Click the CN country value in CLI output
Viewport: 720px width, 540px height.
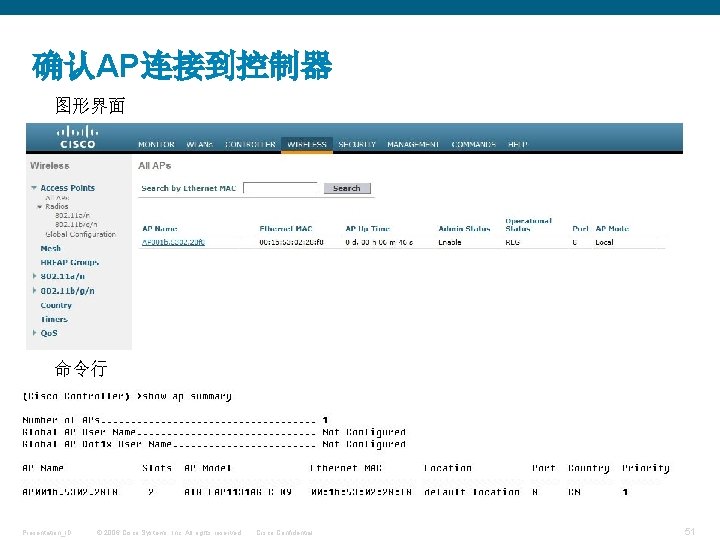tap(574, 492)
